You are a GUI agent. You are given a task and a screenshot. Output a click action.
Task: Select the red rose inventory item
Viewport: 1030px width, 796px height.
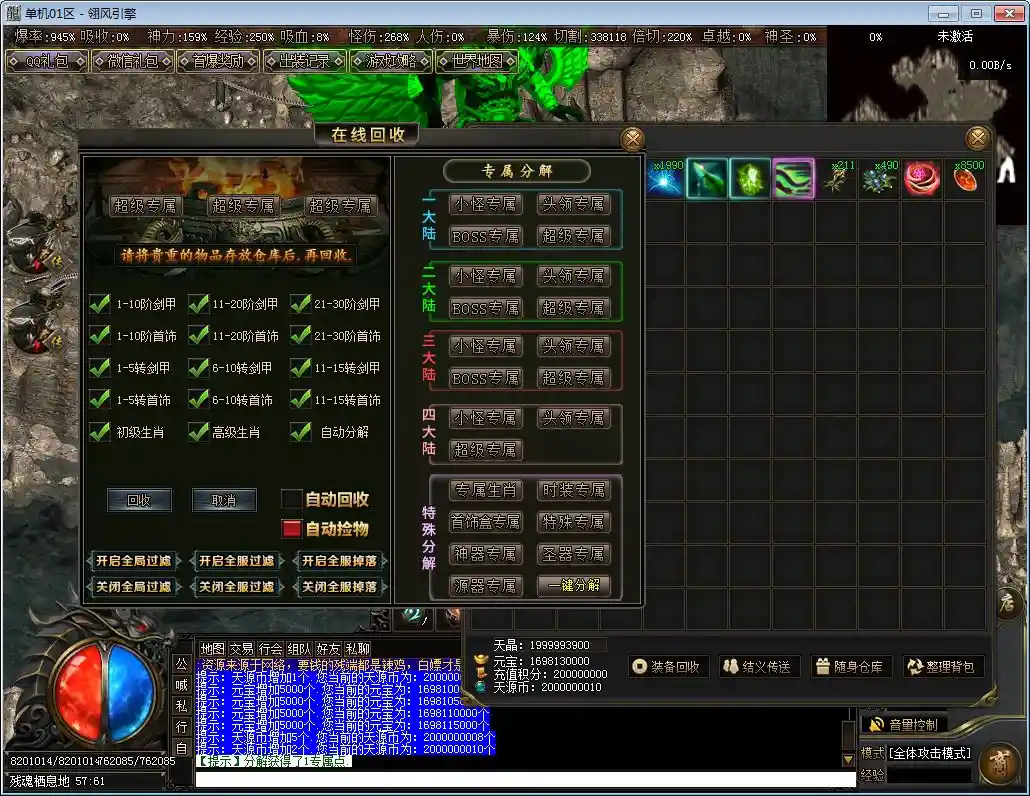(x=922, y=178)
